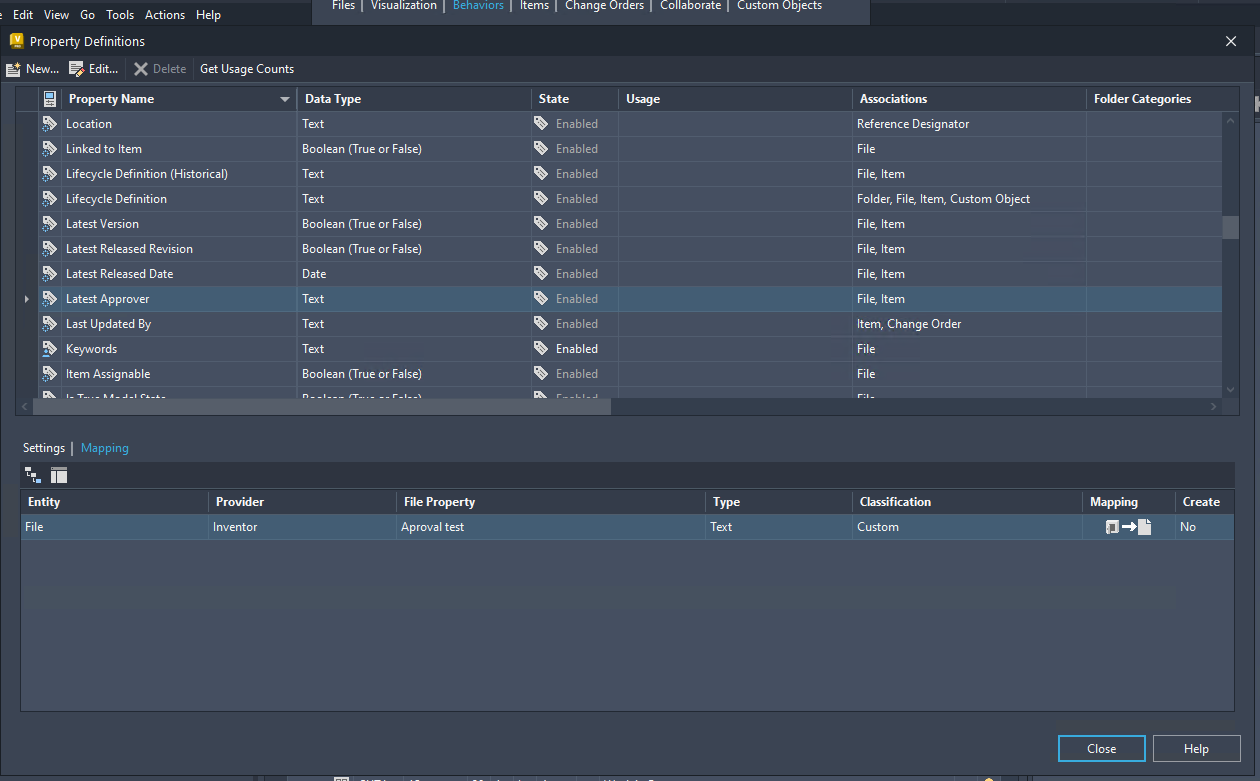
Task: Click the Aproval test file property cell
Action: tap(551, 527)
